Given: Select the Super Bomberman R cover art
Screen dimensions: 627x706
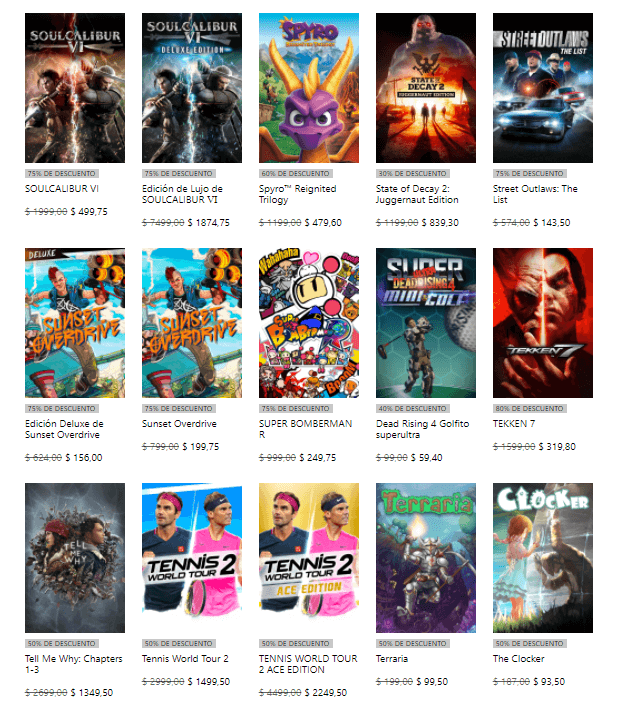Looking at the screenshot, I should 309,323.
